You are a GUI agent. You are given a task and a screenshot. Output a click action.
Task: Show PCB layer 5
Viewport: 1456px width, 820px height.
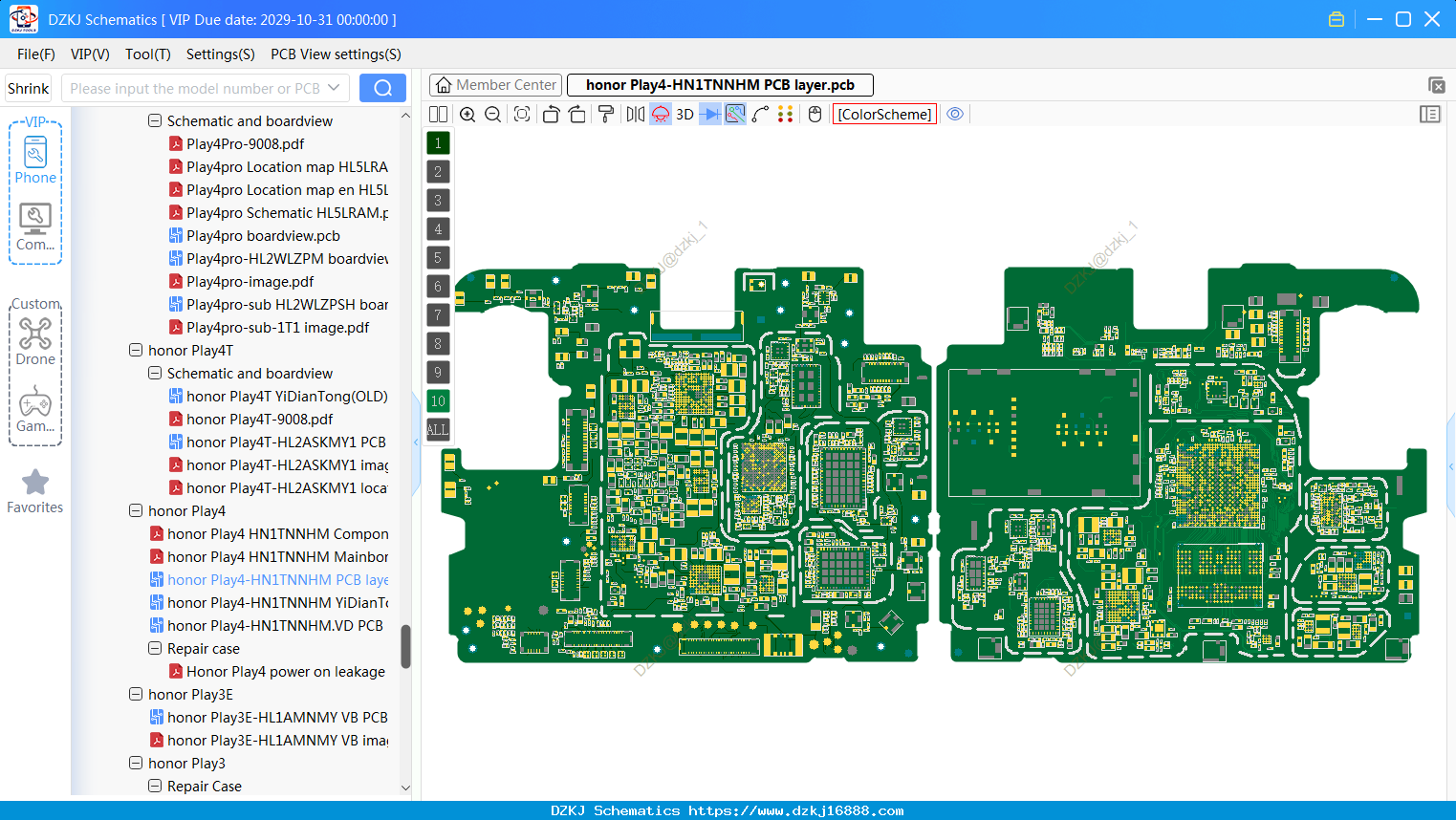click(438, 258)
